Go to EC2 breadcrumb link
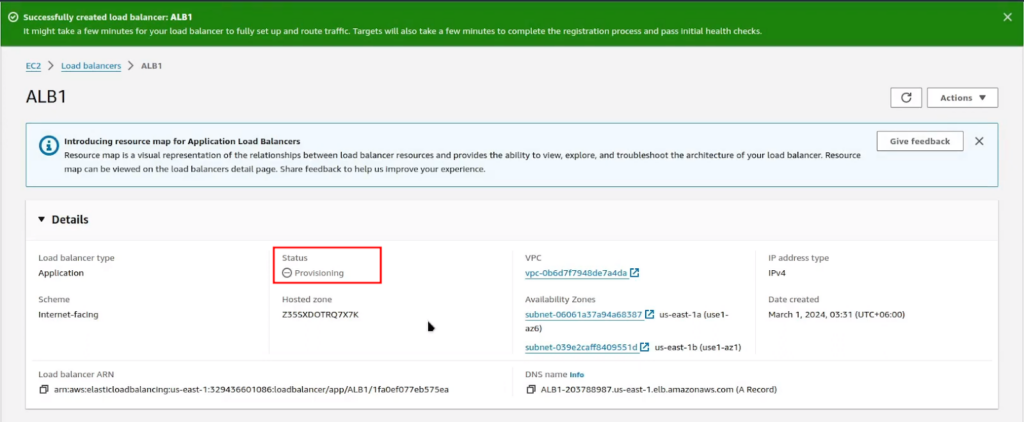Screen dimensions: 1024x422 33,66
